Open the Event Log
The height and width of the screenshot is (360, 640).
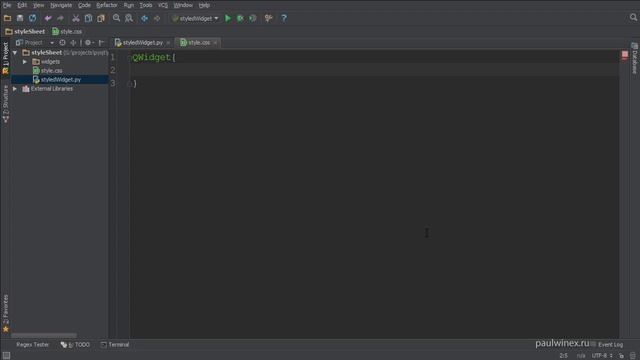click(x=607, y=345)
